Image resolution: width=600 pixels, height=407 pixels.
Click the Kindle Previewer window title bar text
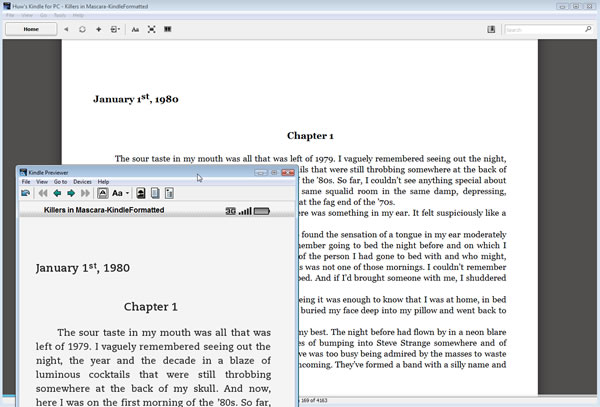click(48, 173)
